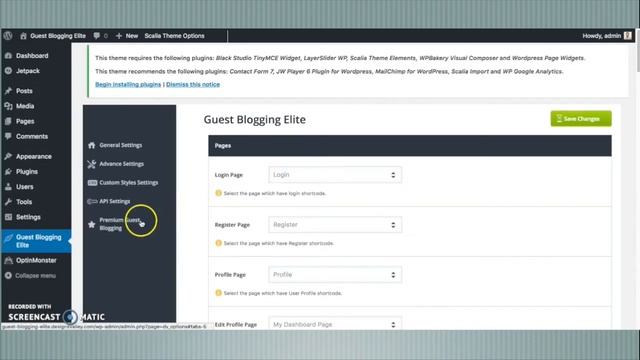Open the comments bubble icon in admin bar
640x360 pixels.
[97, 36]
